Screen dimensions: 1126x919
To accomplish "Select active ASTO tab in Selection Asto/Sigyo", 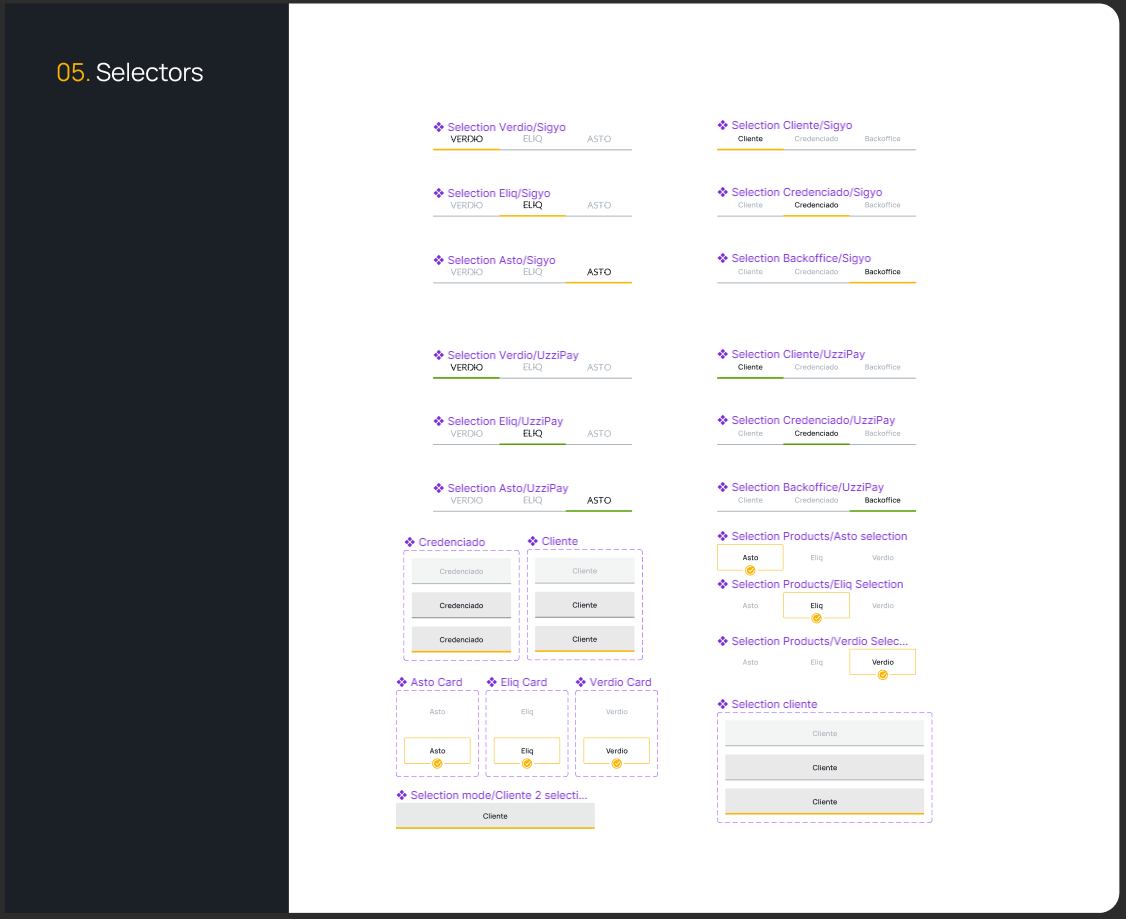I will click(x=599, y=272).
